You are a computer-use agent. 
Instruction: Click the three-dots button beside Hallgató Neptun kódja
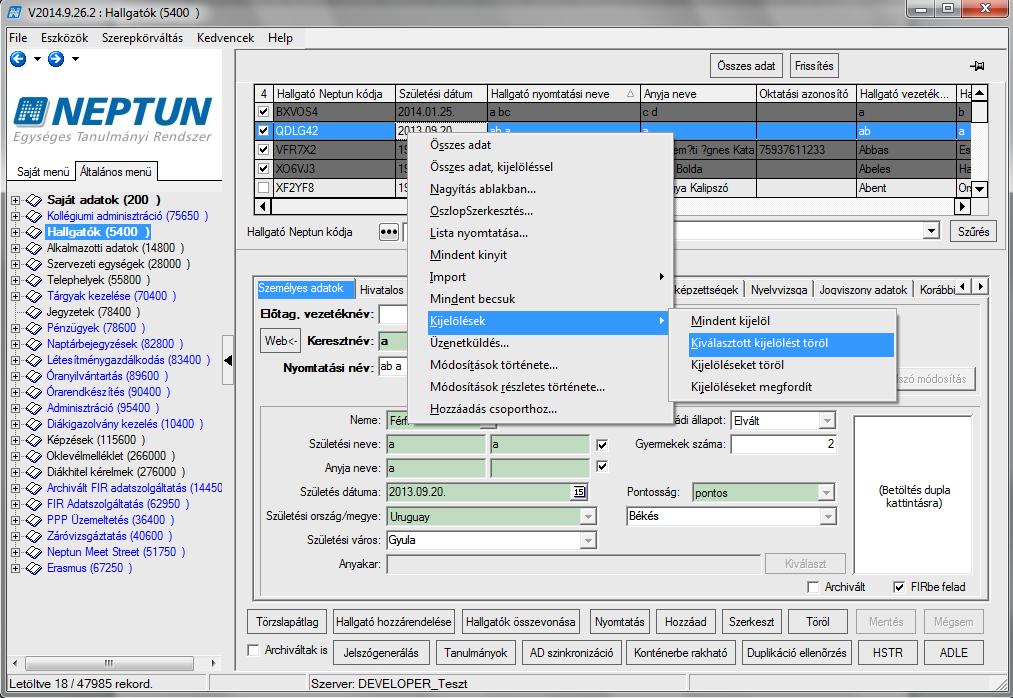click(388, 232)
